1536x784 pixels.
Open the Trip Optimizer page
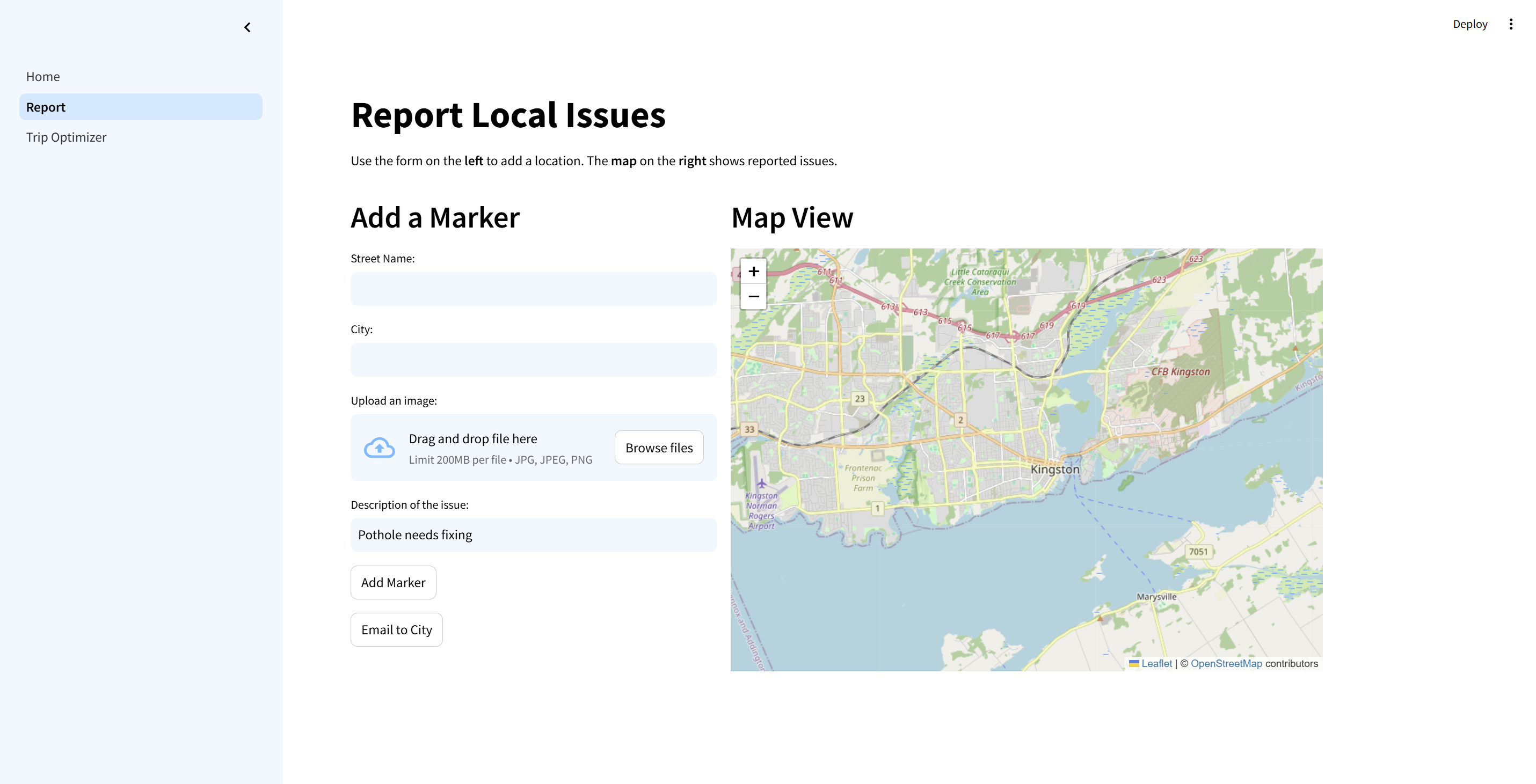click(x=66, y=137)
